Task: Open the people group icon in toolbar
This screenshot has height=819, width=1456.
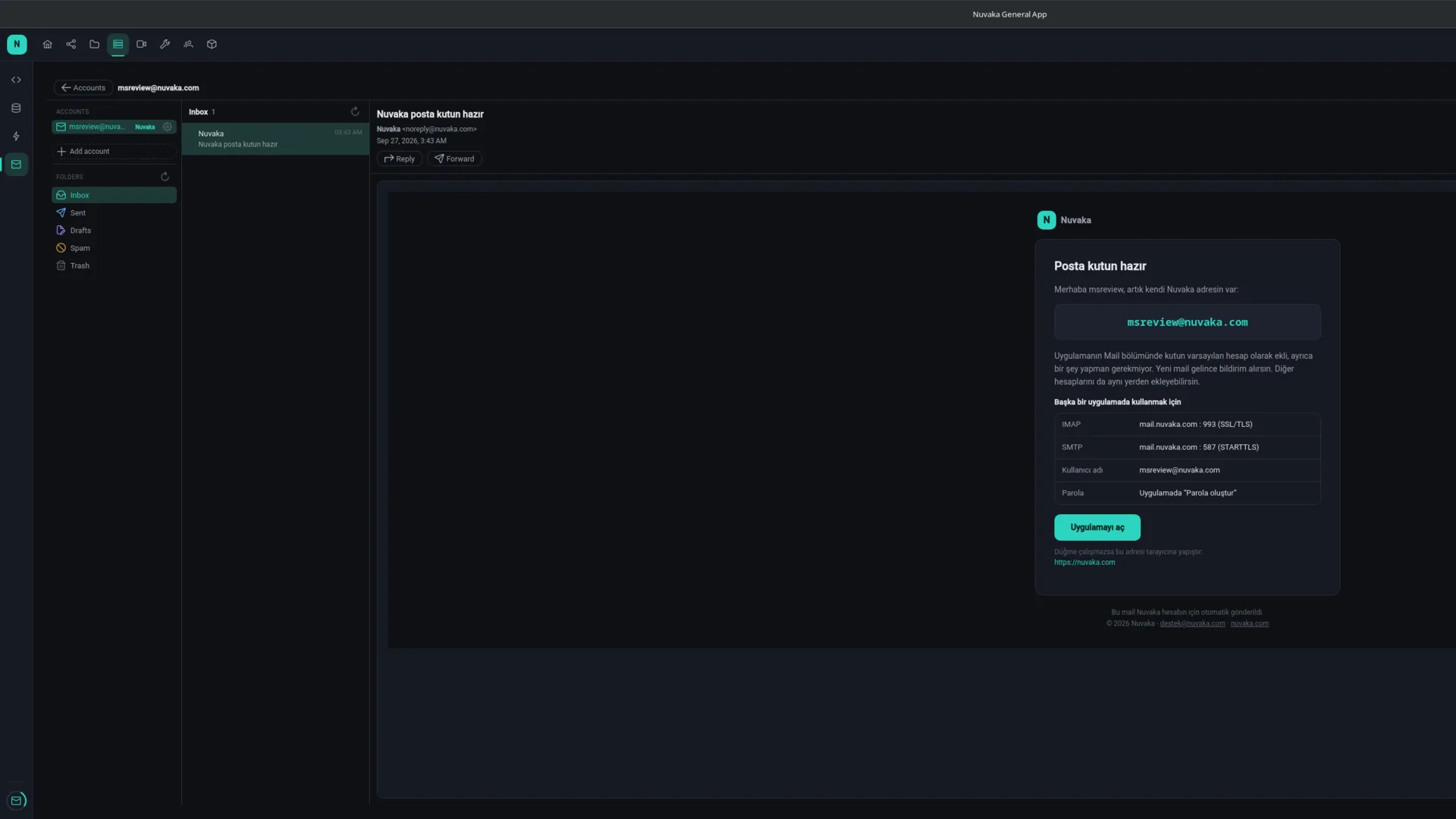Action: [188, 44]
